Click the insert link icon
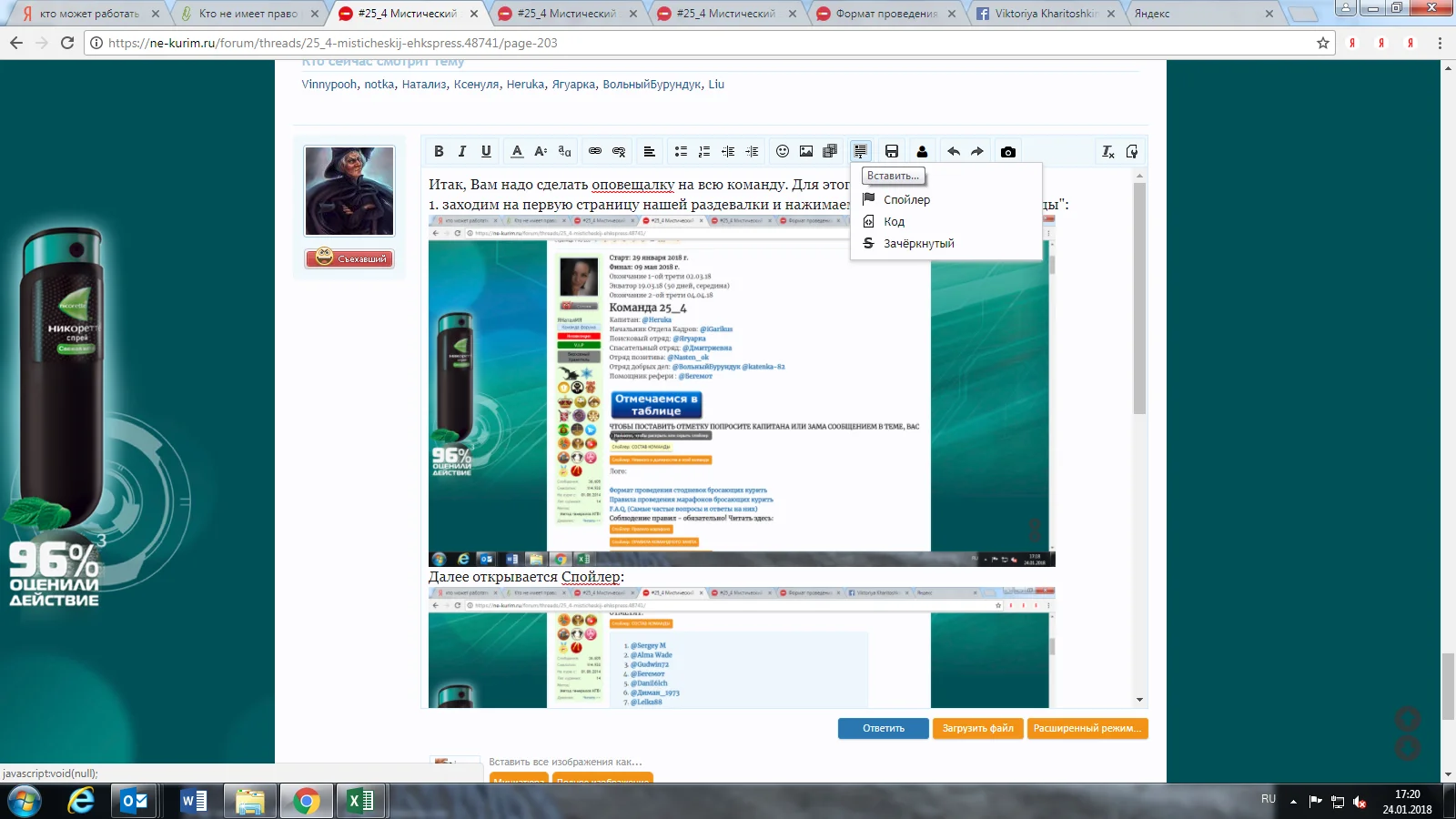 595,151
